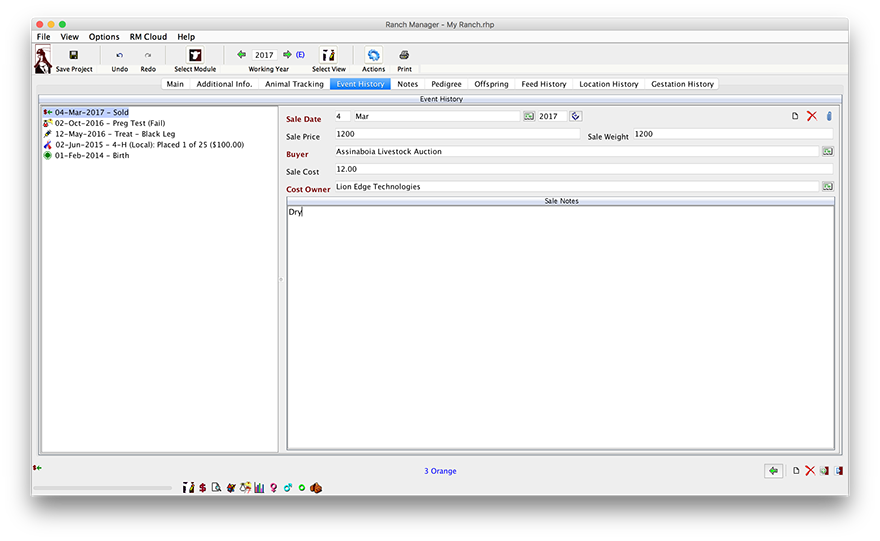Click the Sale Weight input field

point(732,134)
